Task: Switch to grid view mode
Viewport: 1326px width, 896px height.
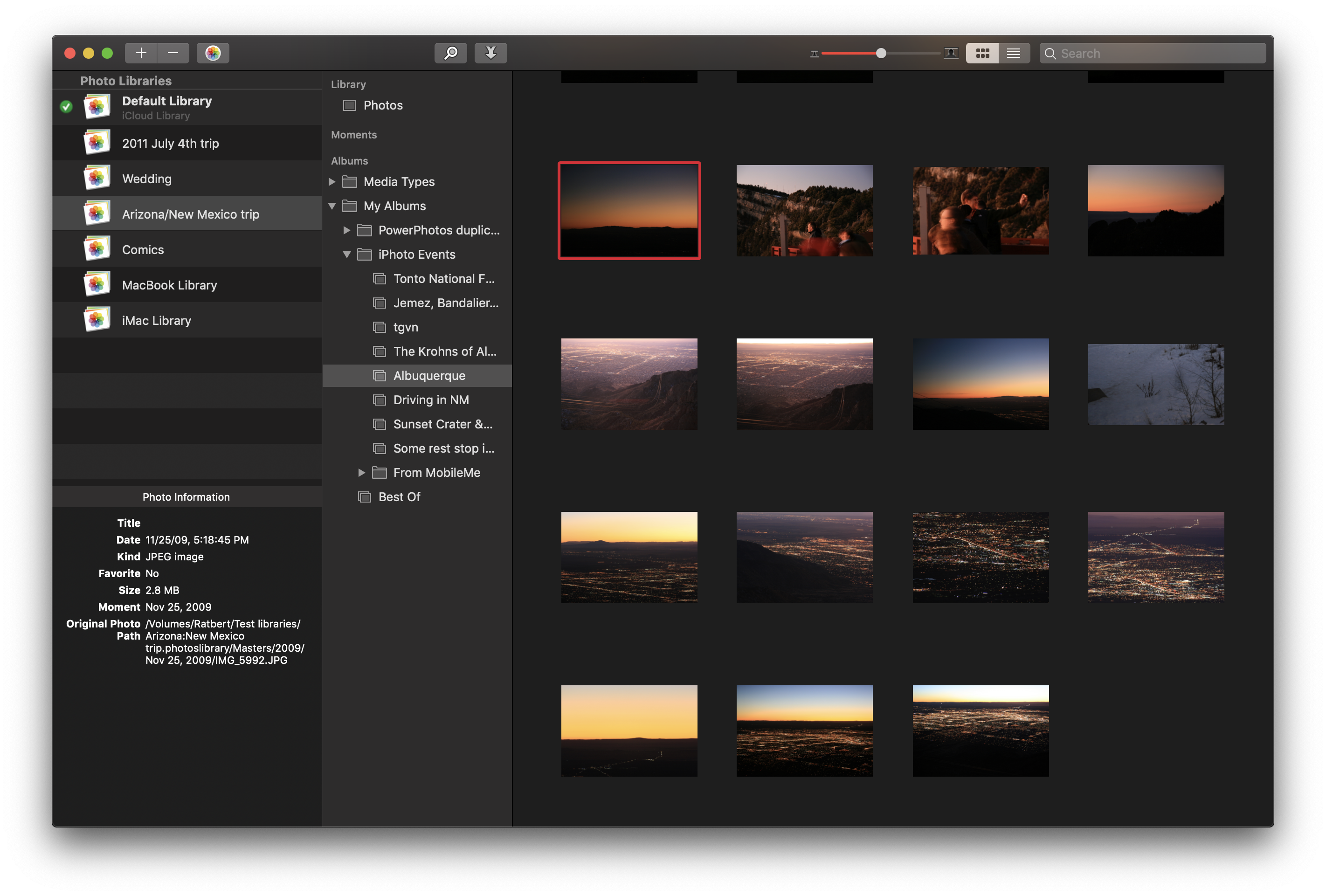Action: coord(982,53)
